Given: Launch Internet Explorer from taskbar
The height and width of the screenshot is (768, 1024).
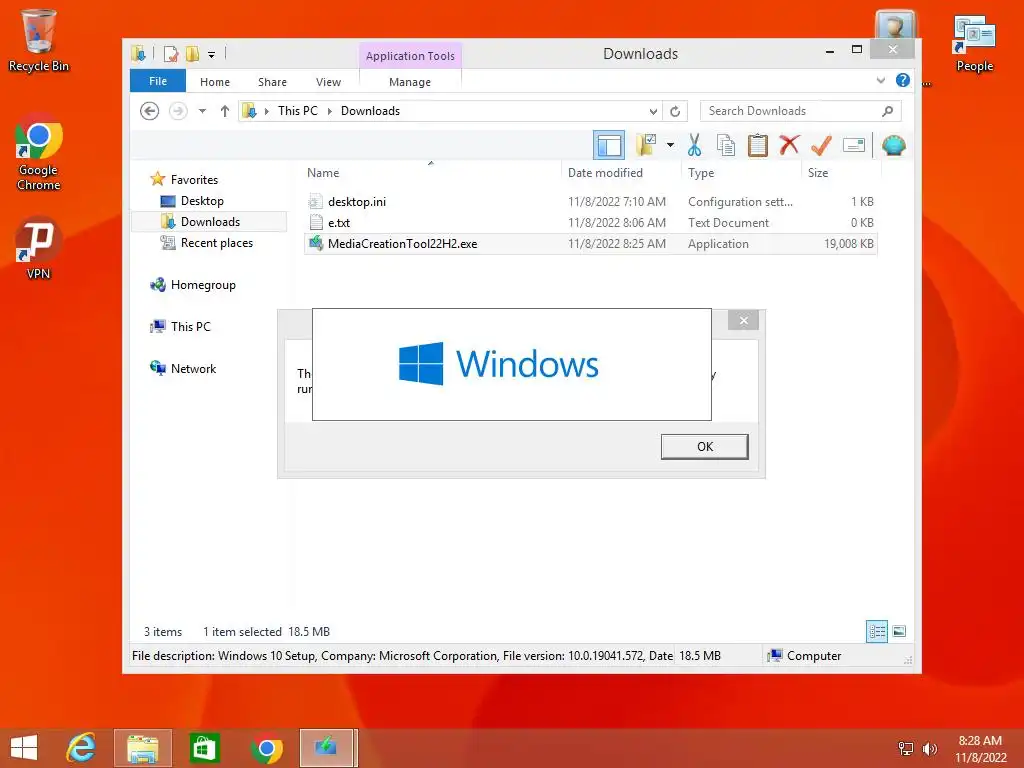Looking at the screenshot, I should pos(82,748).
